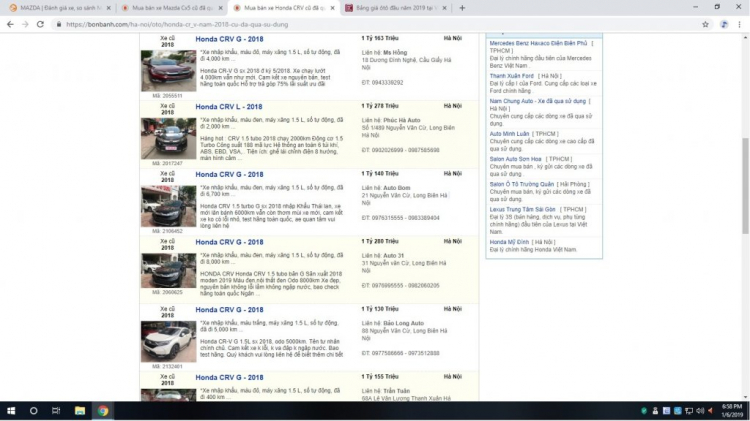Go back to the previous page
Screen dimensions: 750x421
(x=10, y=24)
